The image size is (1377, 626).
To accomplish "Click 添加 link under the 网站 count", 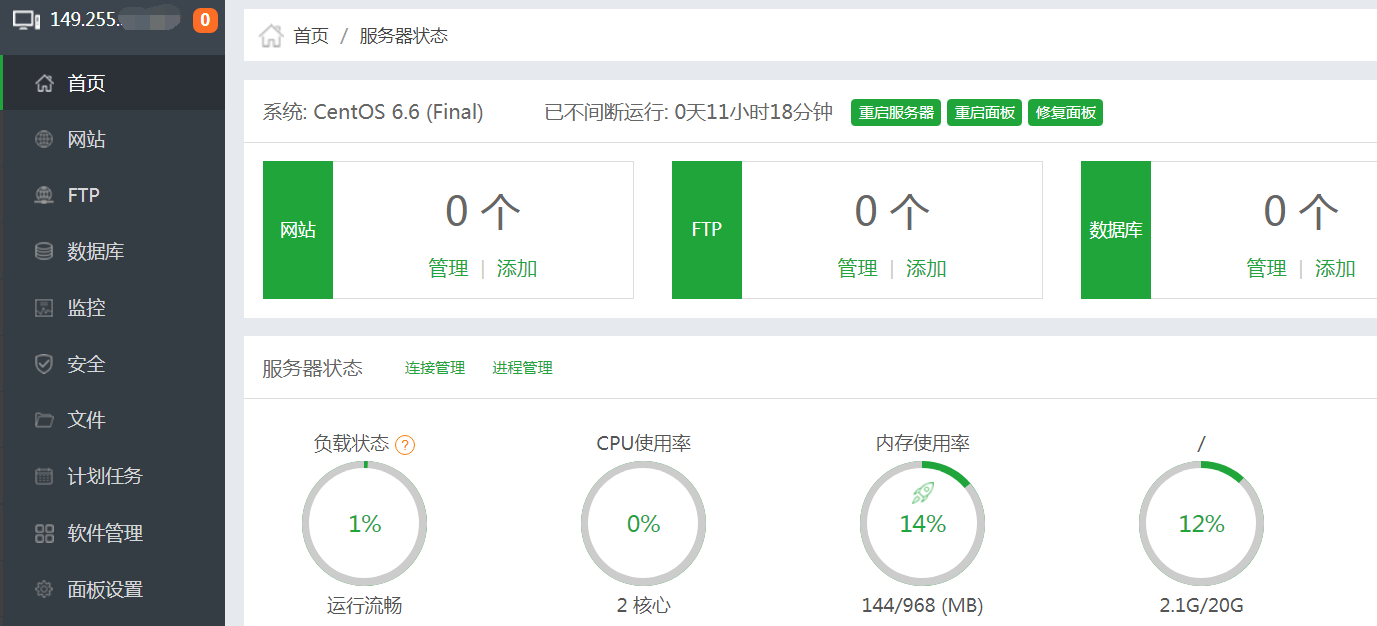I will pyautogui.click(x=517, y=268).
